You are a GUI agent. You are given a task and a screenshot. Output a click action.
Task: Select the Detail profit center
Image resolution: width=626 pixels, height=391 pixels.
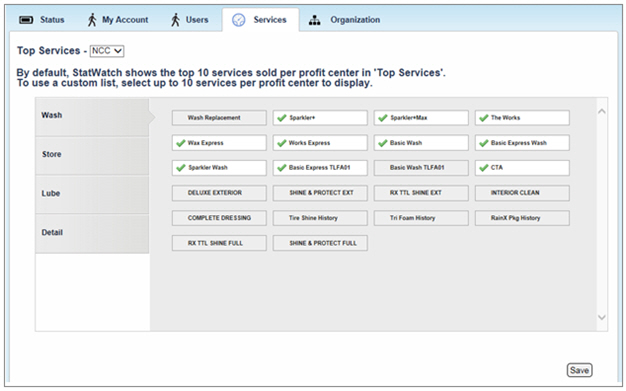pos(92,234)
